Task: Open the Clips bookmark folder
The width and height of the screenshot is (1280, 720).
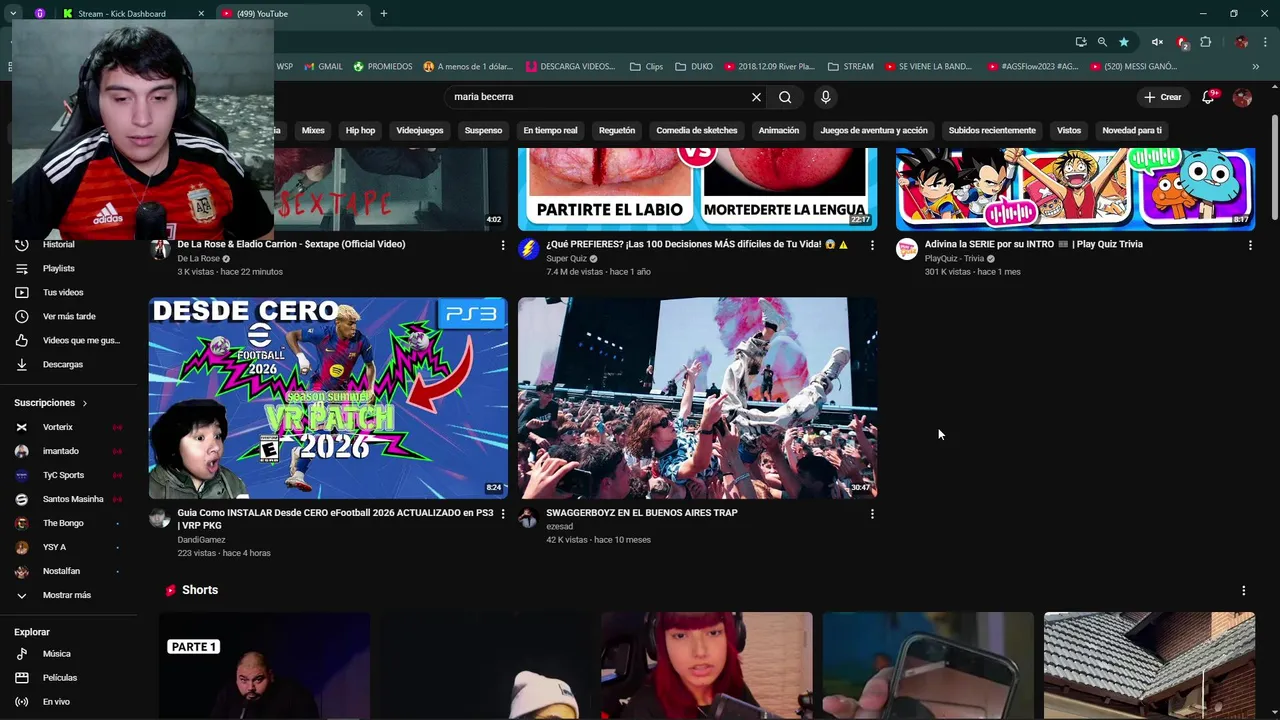Action: pos(646,67)
